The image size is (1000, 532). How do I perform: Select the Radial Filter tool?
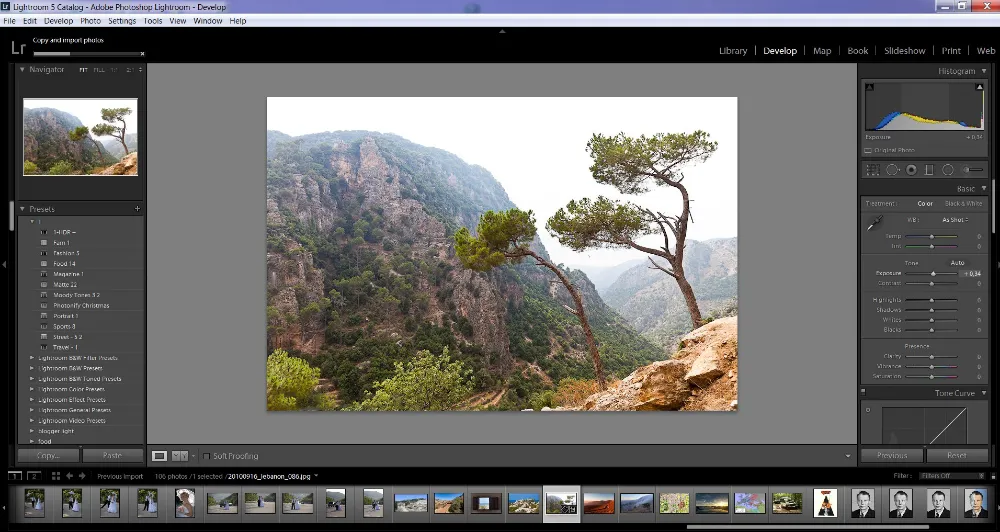click(948, 170)
